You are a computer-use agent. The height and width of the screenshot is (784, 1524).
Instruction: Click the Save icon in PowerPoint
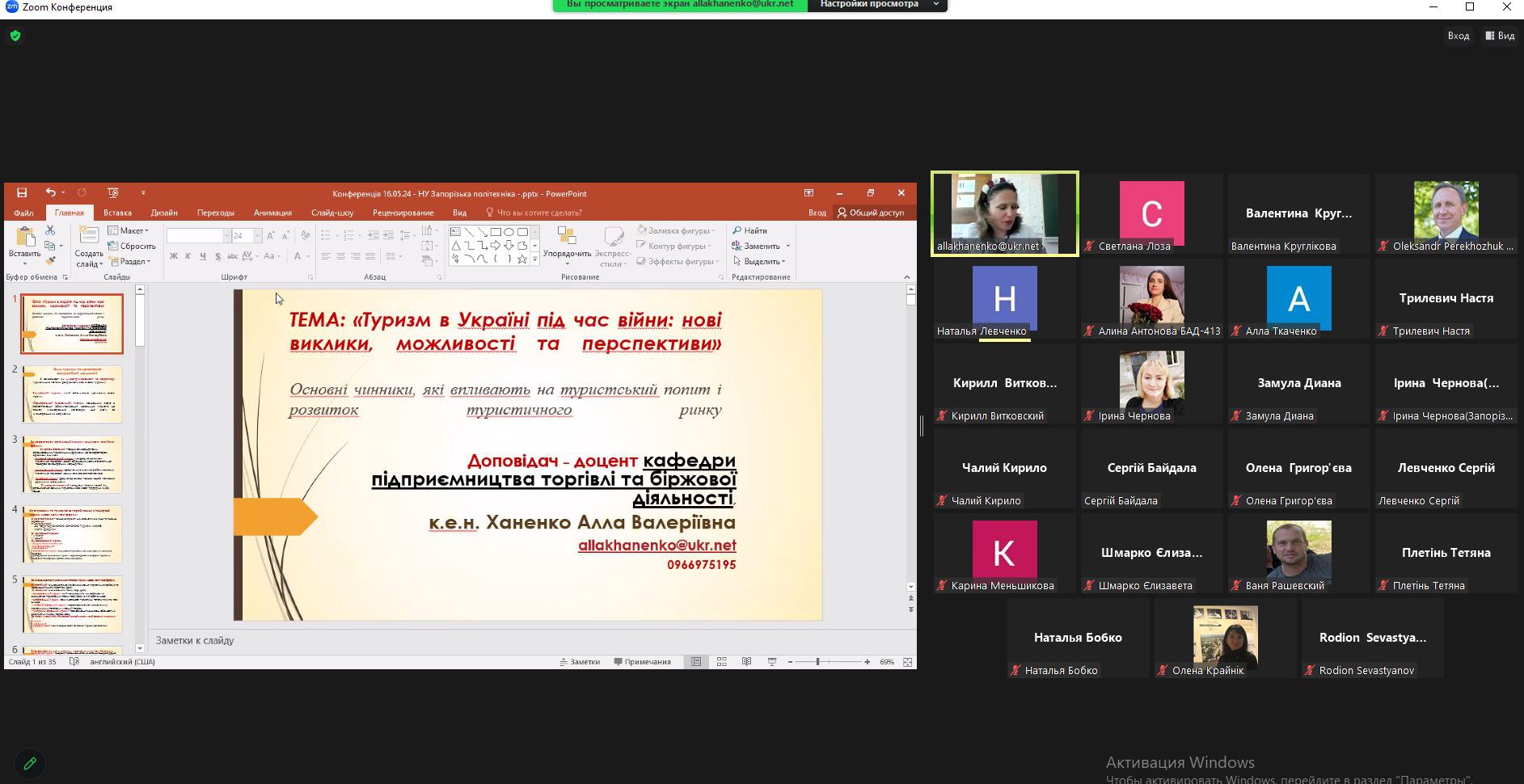tap(22, 193)
